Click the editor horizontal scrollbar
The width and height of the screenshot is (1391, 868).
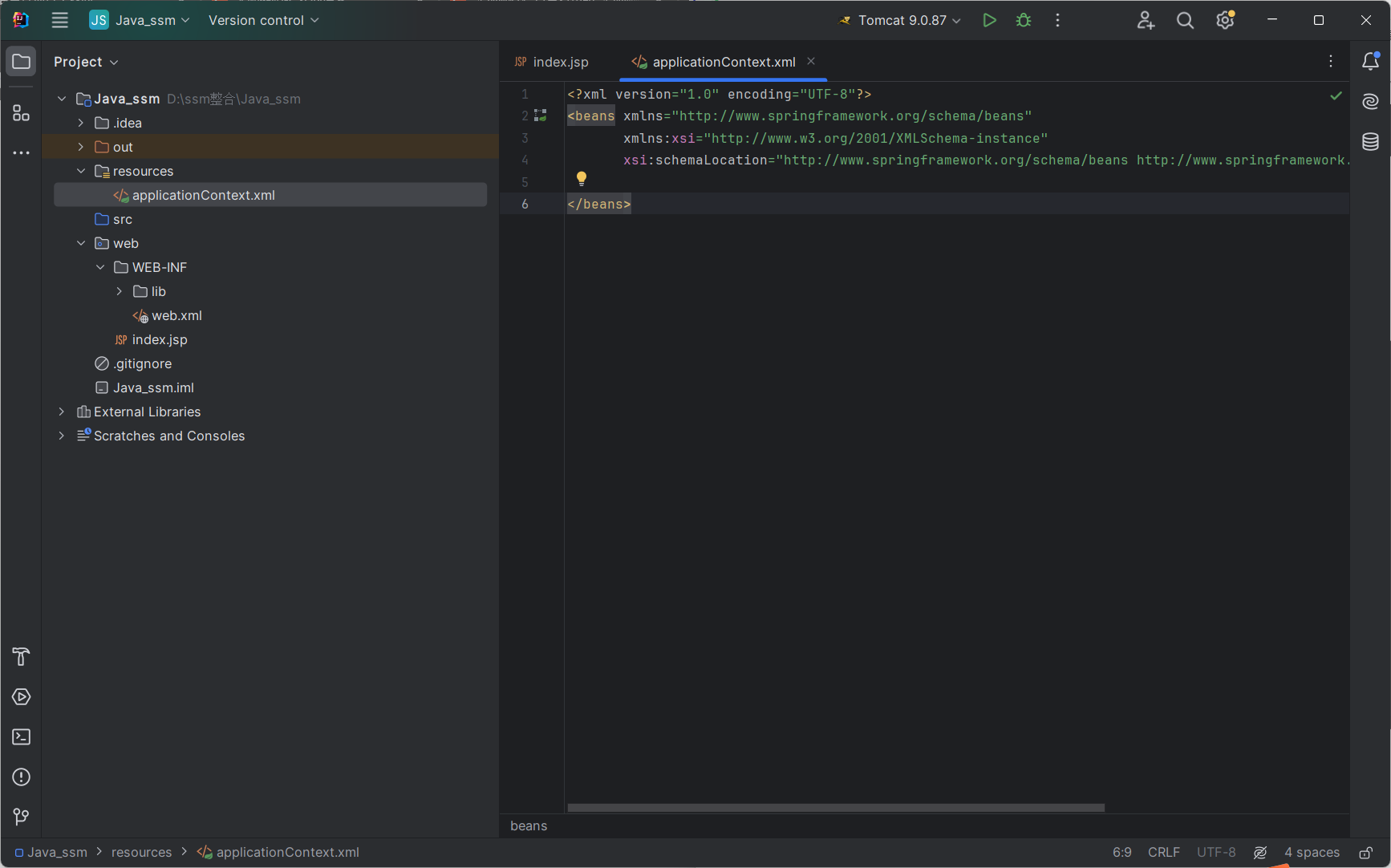tap(836, 808)
